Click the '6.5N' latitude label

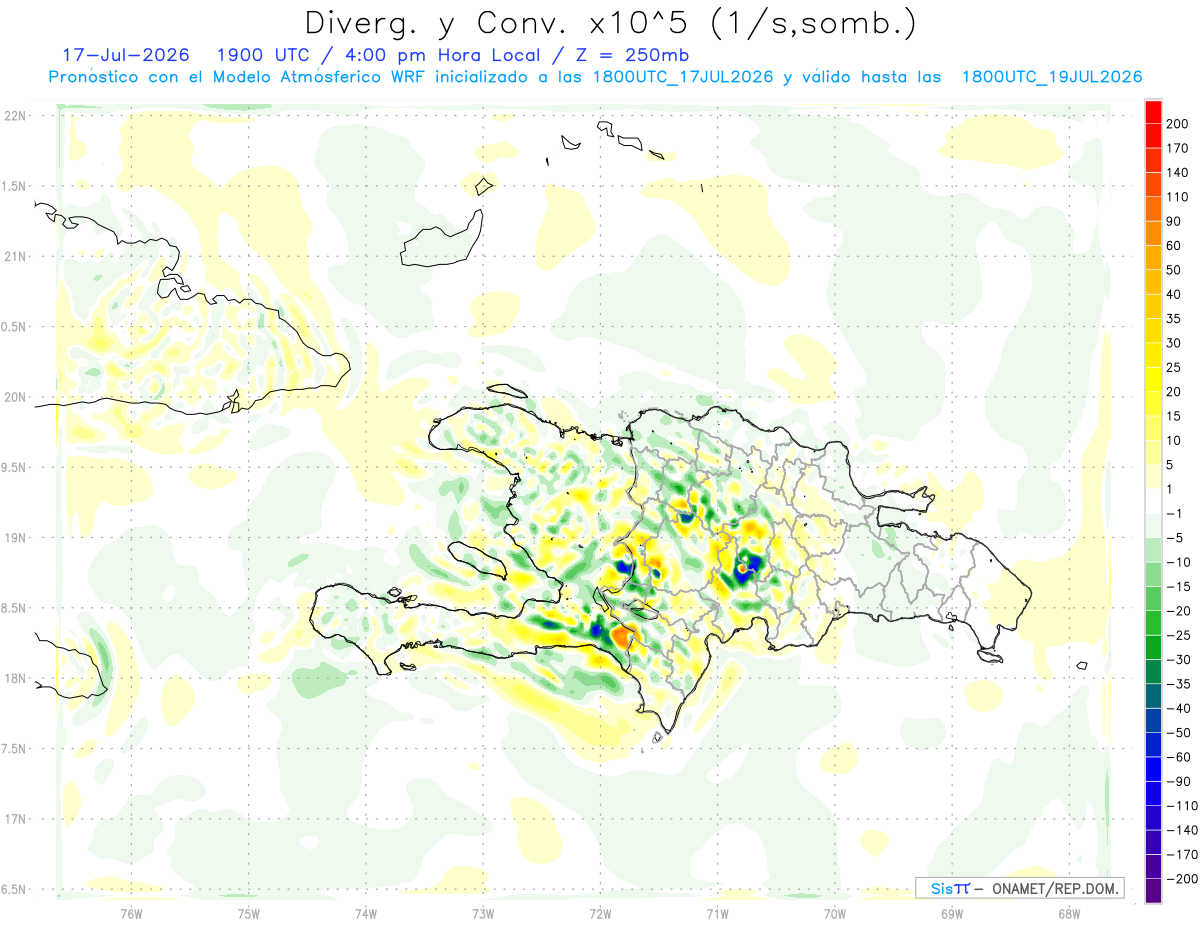[x=15, y=890]
